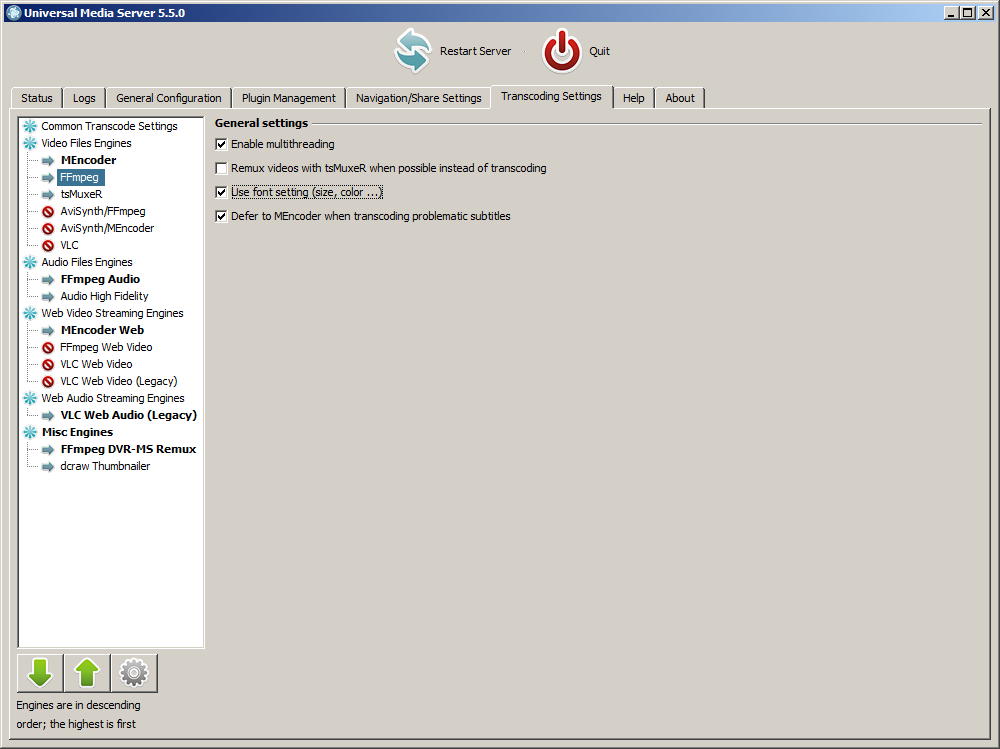The width and height of the screenshot is (1000, 749).
Task: Click snowflake icon of Web Video Streaming Engines
Action: 30,313
